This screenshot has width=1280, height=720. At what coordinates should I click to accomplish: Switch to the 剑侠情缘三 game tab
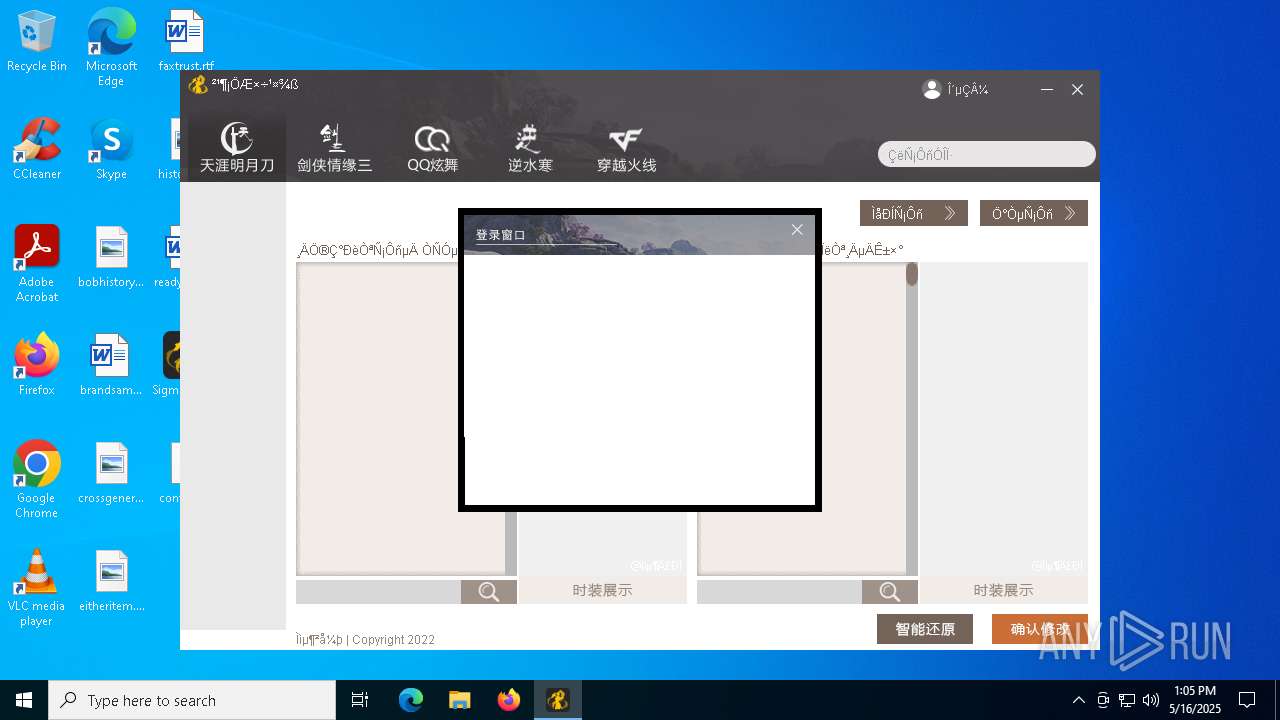coord(334,147)
